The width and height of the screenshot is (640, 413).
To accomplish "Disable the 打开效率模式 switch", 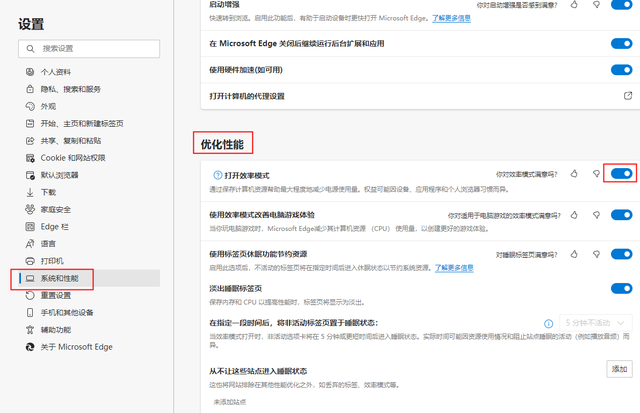I will click(x=622, y=173).
